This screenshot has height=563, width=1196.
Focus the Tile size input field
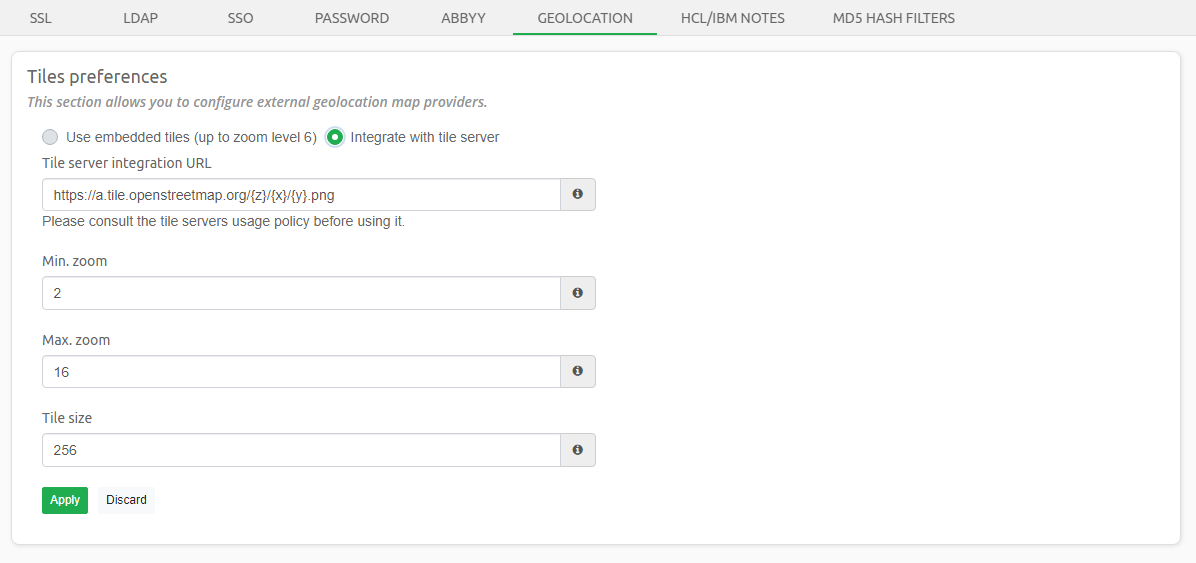(x=301, y=450)
